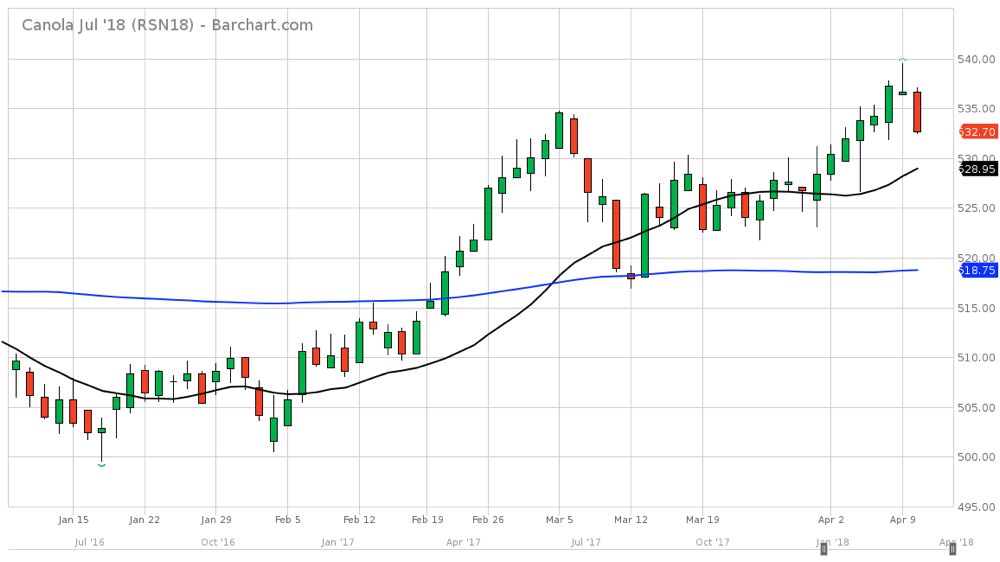Jump to Oct '17 on the range navigator
This screenshot has height=562, width=1000.
coord(712,542)
